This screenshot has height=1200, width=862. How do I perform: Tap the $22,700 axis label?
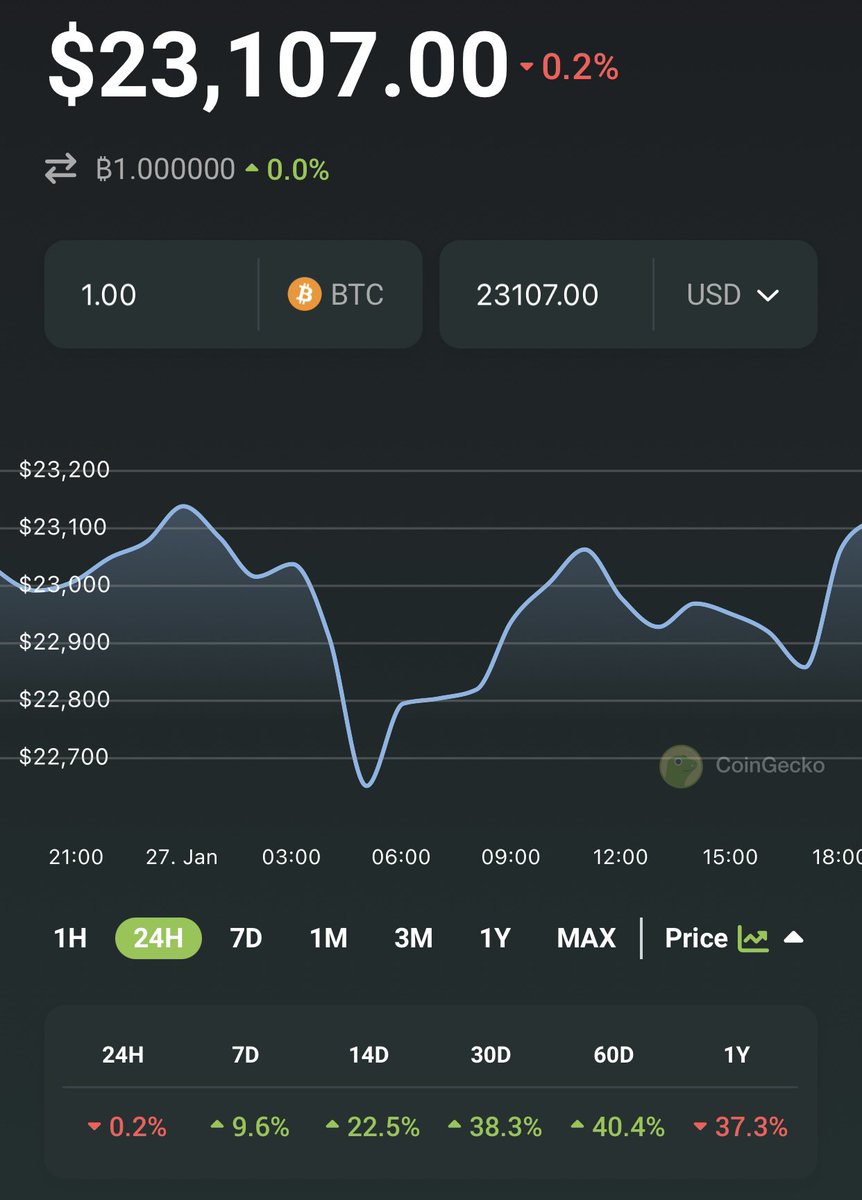[64, 757]
